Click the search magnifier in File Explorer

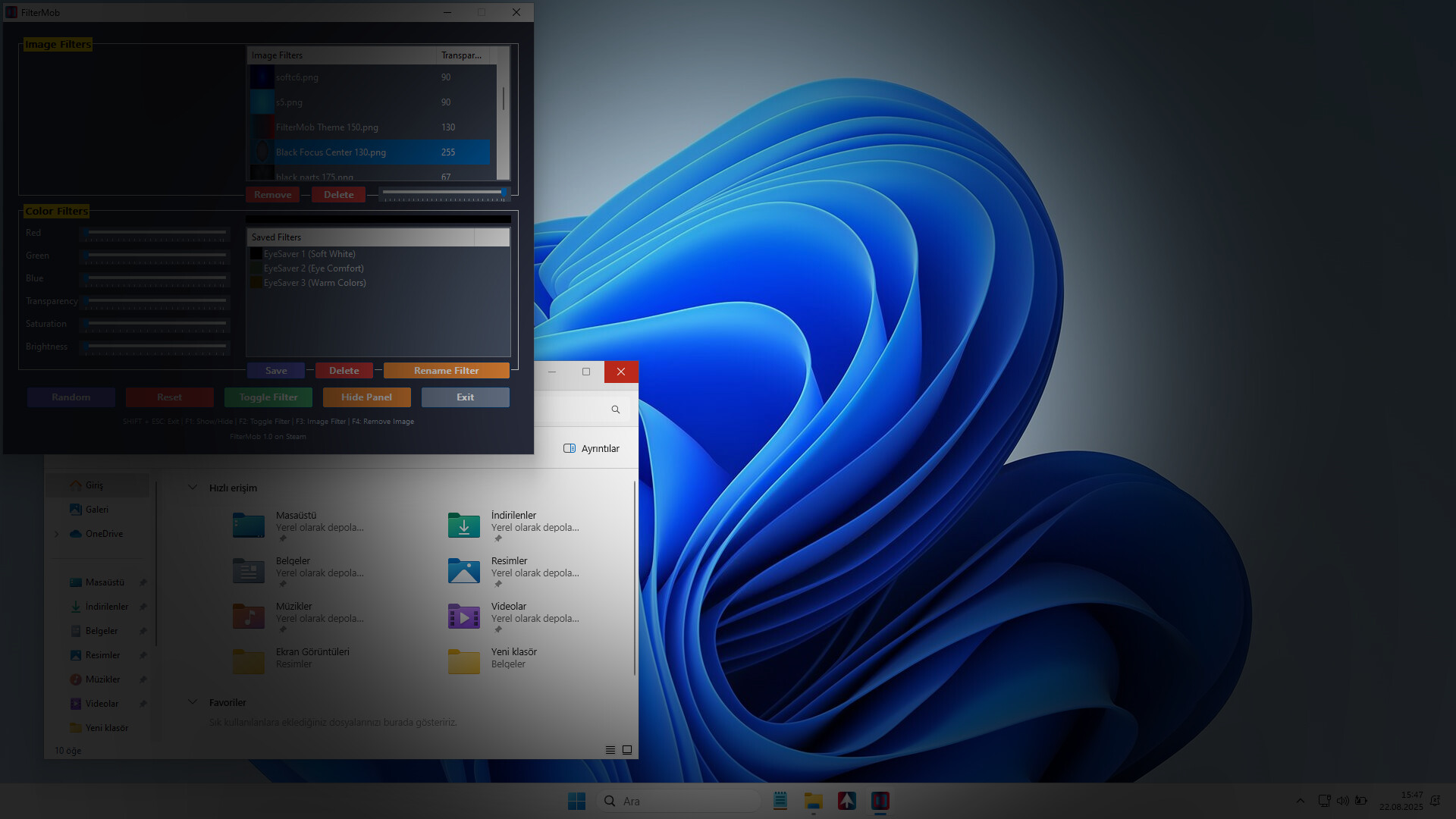615,409
